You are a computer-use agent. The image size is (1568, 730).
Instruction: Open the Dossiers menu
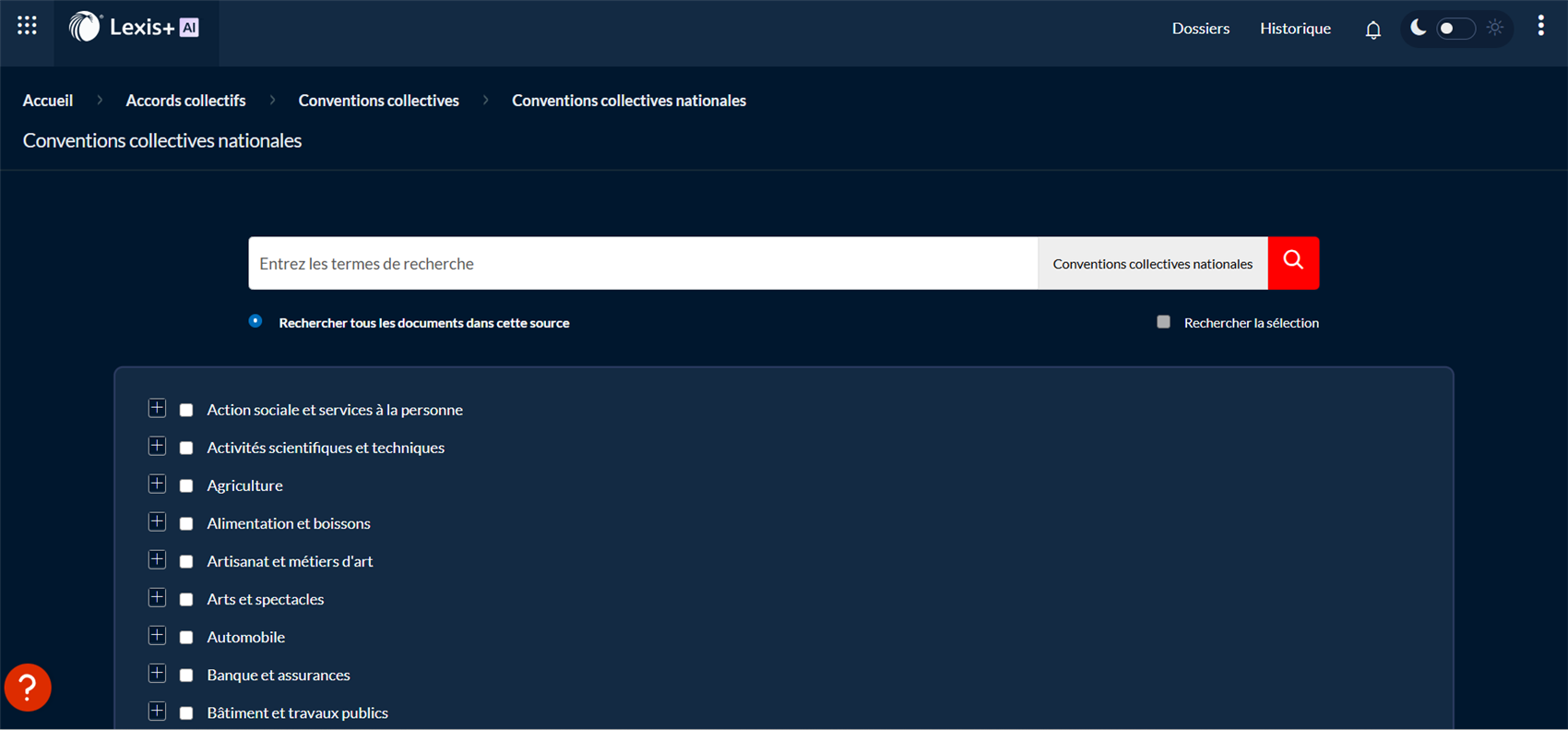tap(1200, 29)
